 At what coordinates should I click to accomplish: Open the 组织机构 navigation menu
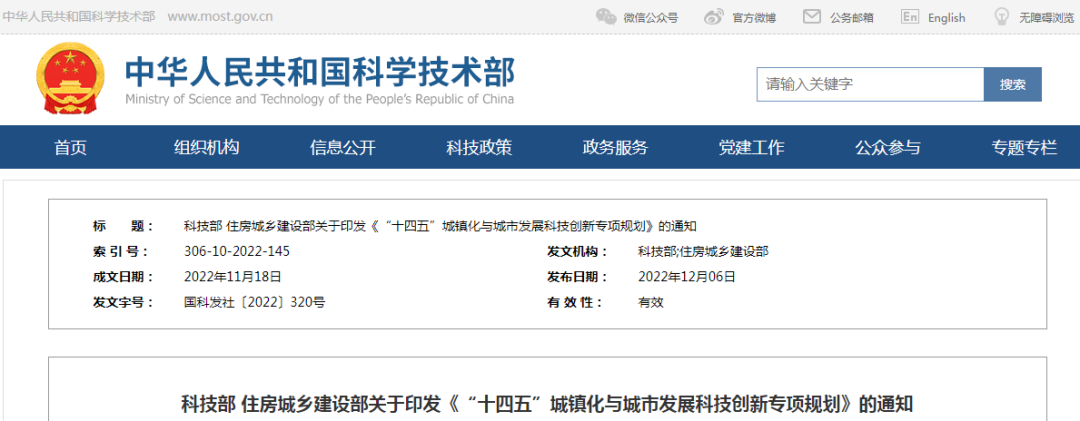(x=206, y=148)
